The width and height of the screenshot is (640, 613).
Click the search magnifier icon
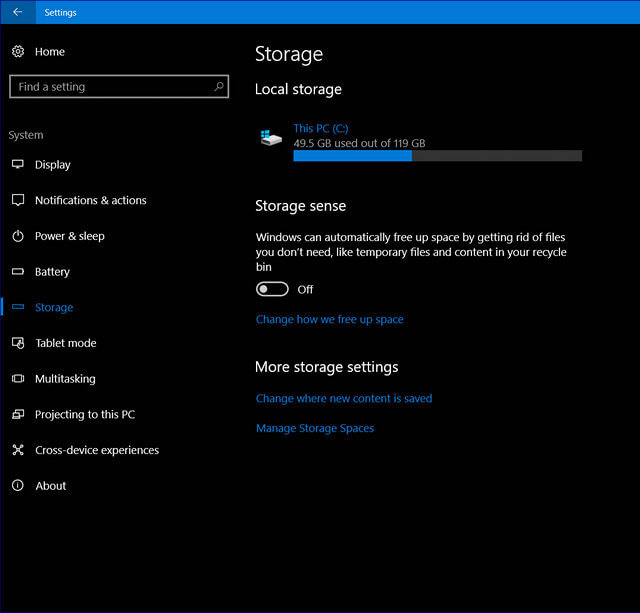(219, 87)
